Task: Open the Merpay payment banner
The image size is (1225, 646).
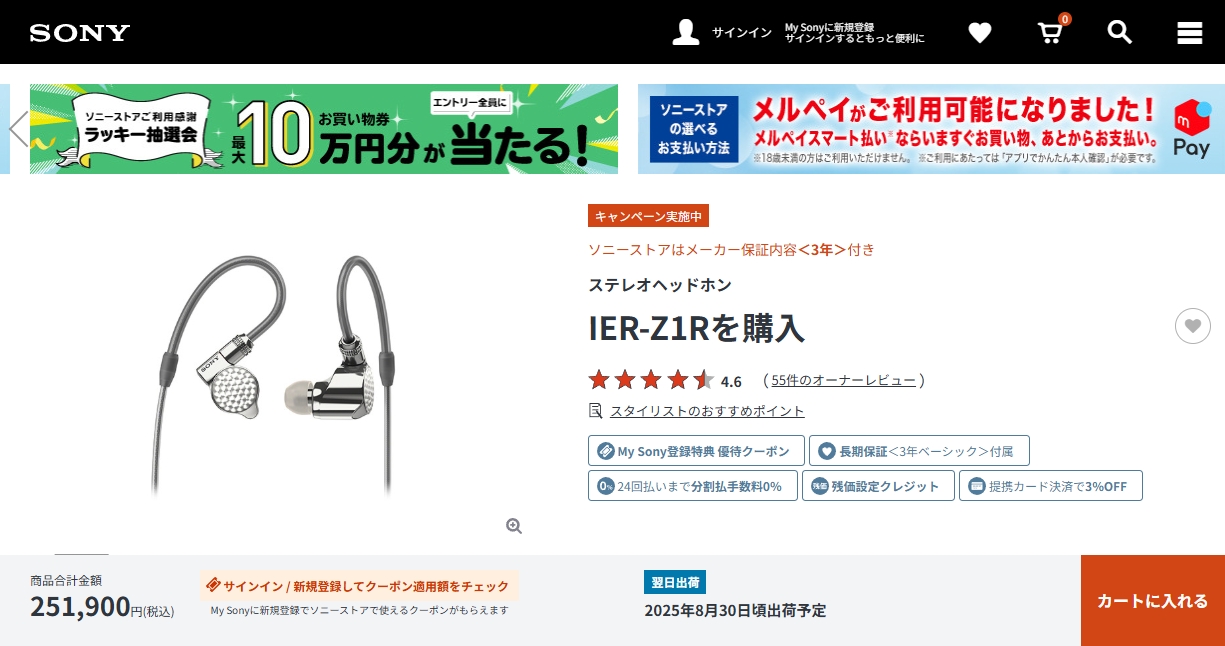Action: 931,129
